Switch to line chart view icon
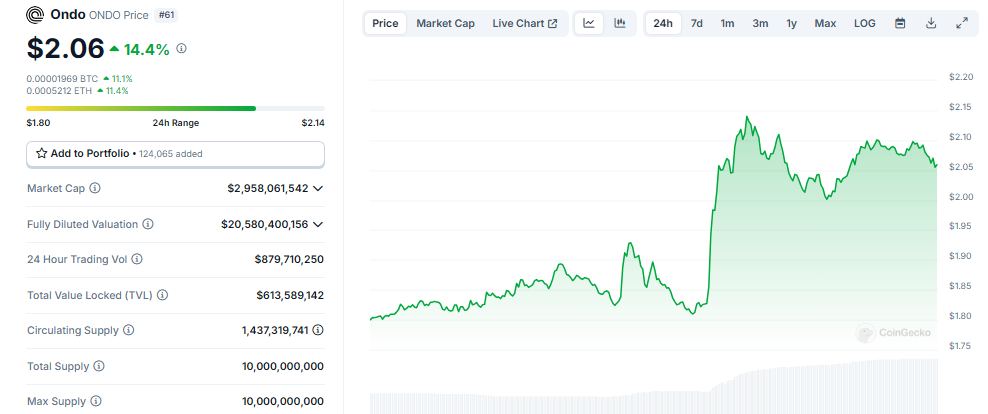This screenshot has width=988, height=414. (590, 23)
